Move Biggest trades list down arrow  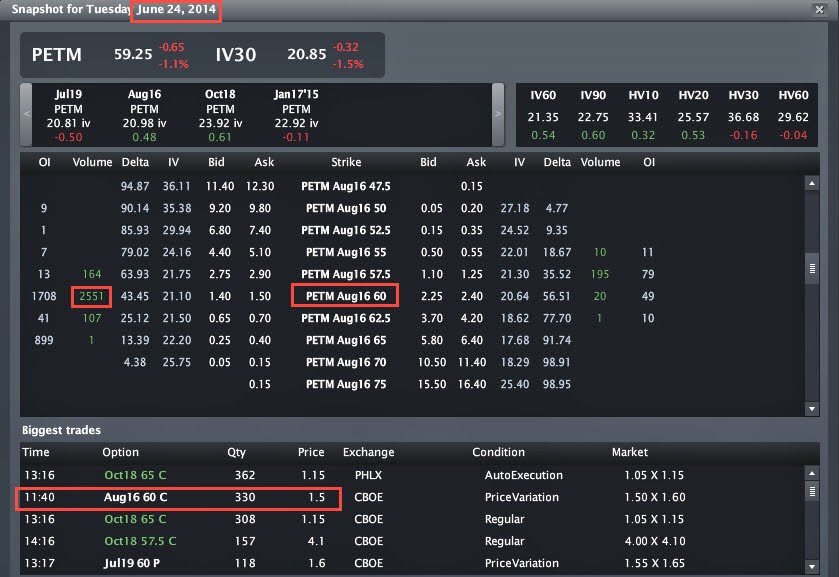[812, 566]
